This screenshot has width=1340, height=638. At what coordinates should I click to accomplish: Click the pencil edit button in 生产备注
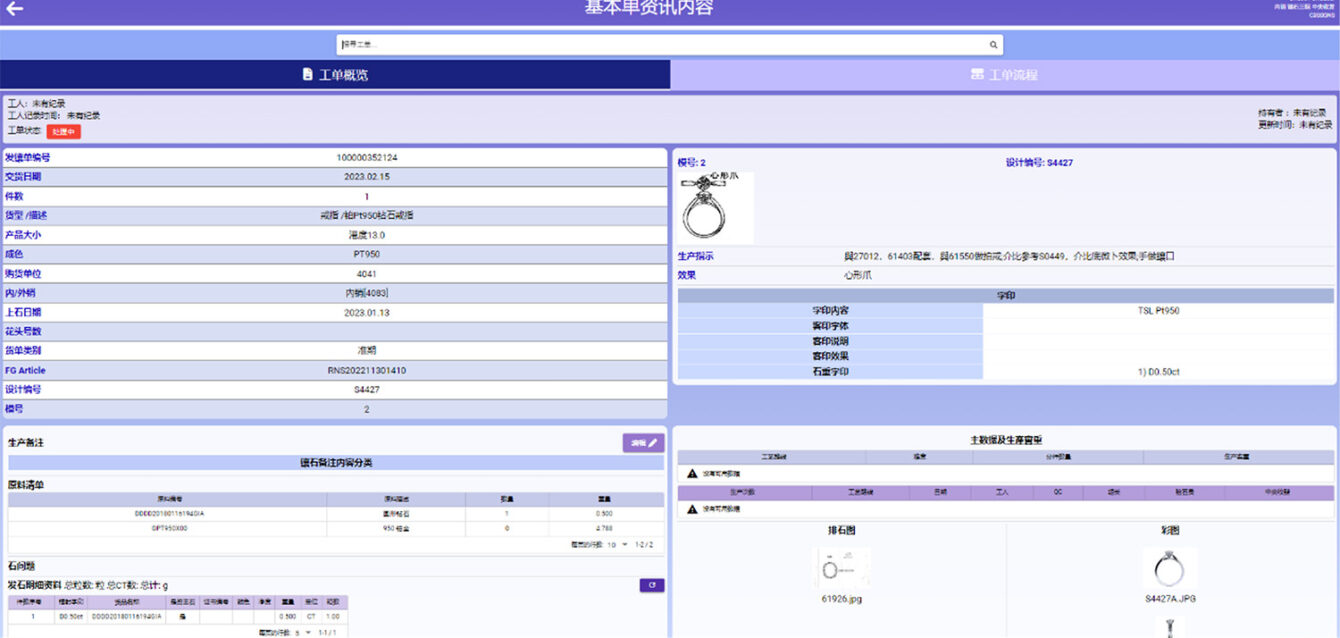click(x=643, y=443)
